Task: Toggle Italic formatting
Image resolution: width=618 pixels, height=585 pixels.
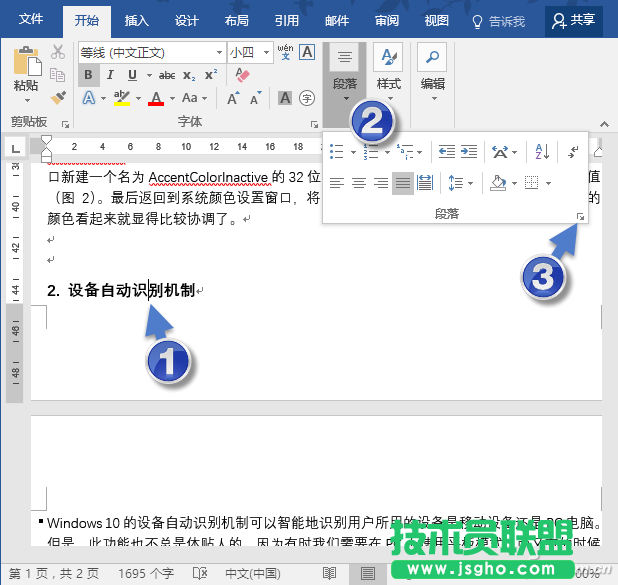Action: 110,75
